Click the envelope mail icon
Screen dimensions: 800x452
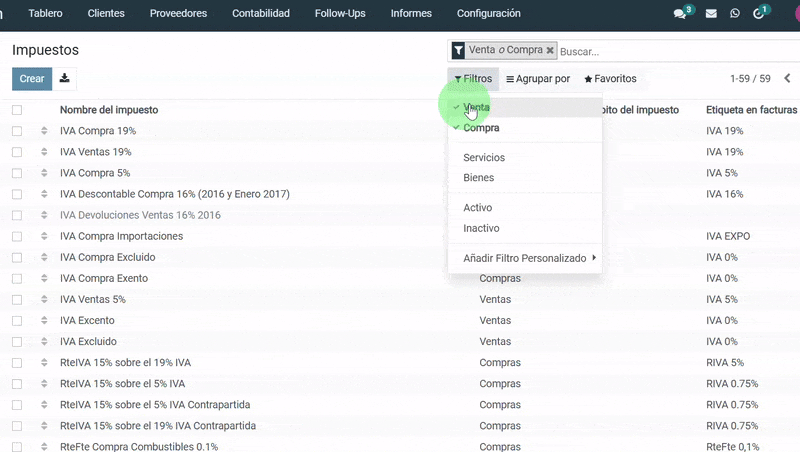coord(711,14)
